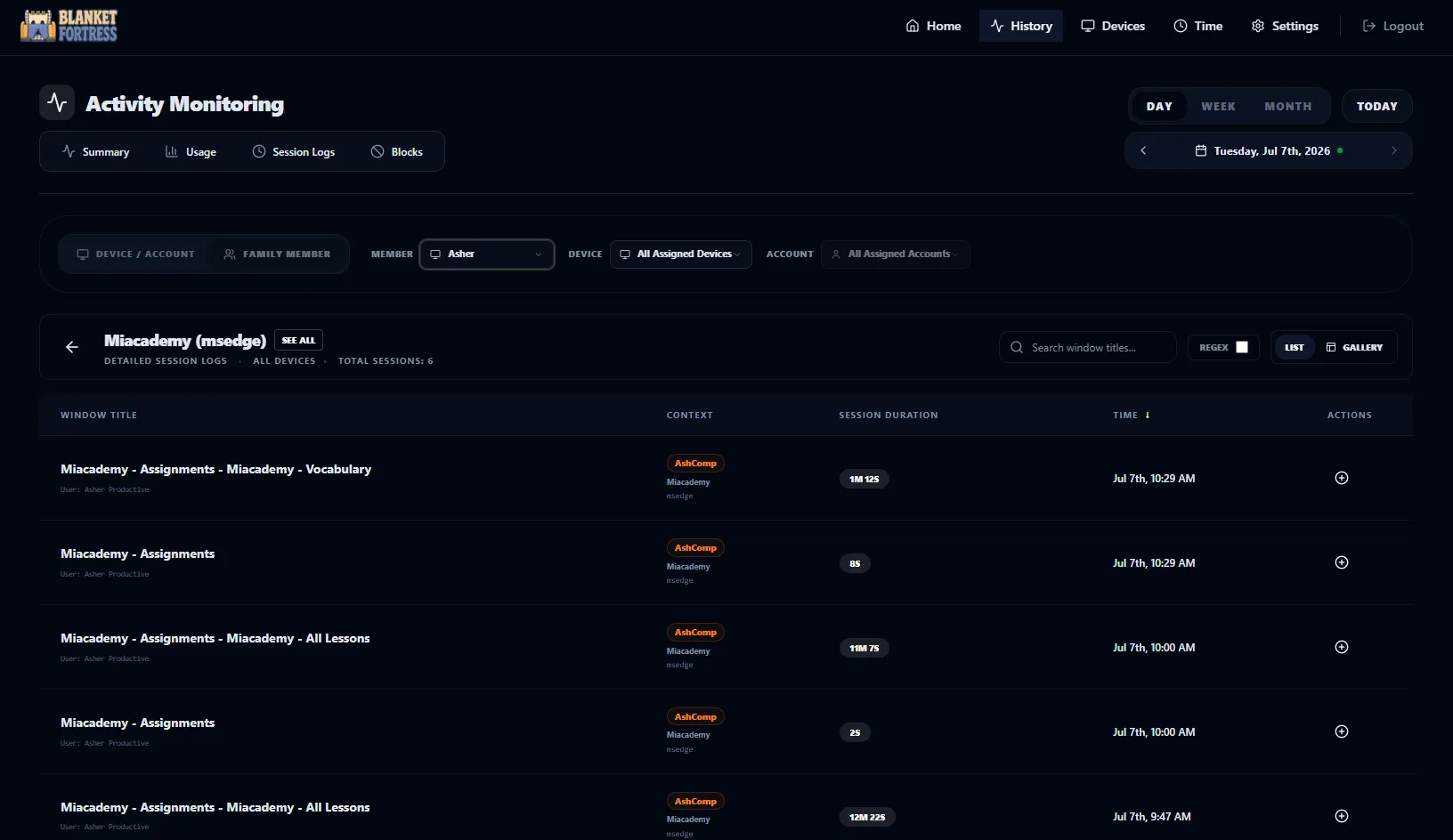The width and height of the screenshot is (1453, 840).
Task: Open actions for the 9:47 AM session
Action: (1342, 816)
